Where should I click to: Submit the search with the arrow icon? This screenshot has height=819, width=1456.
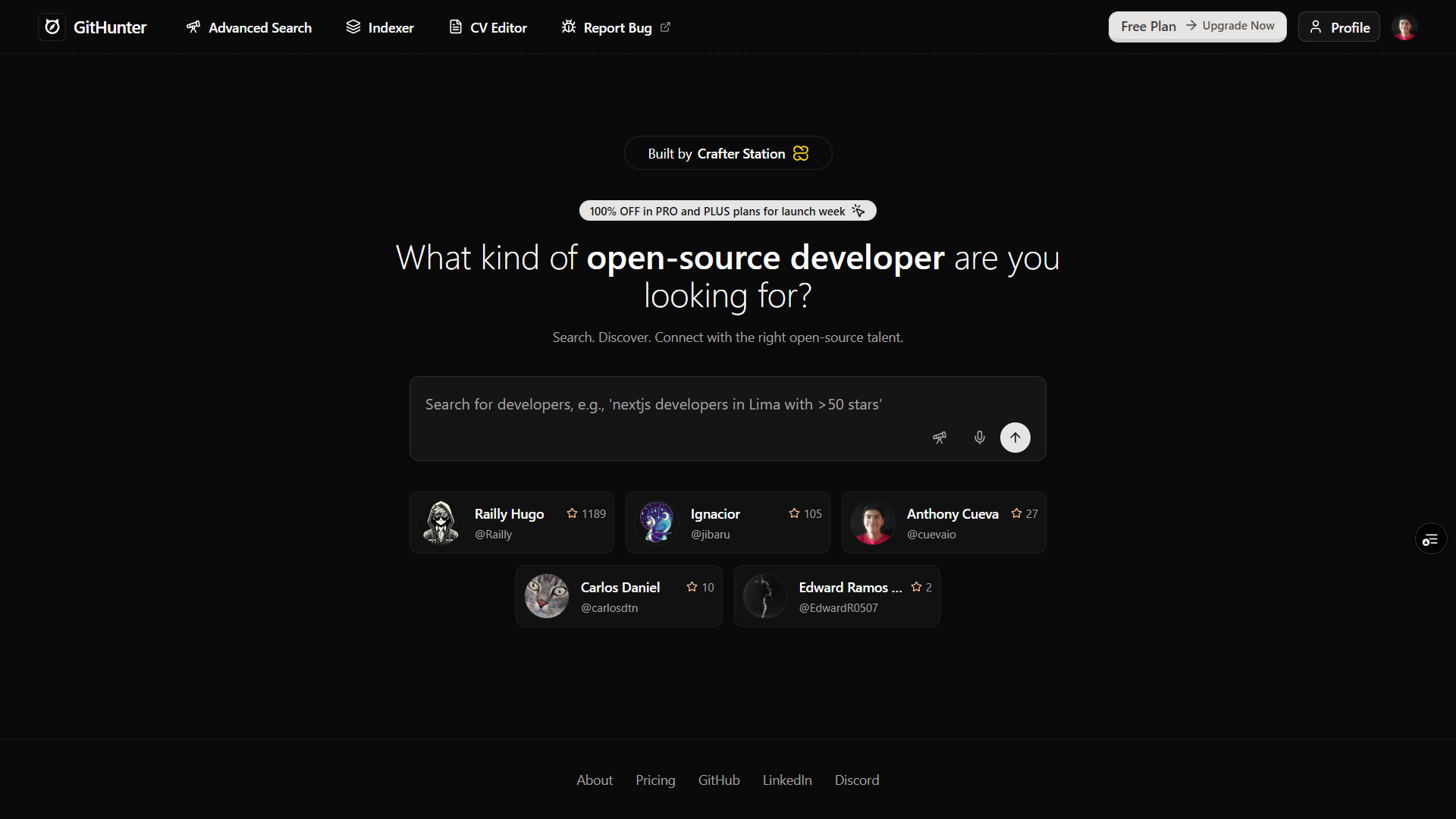click(1015, 438)
